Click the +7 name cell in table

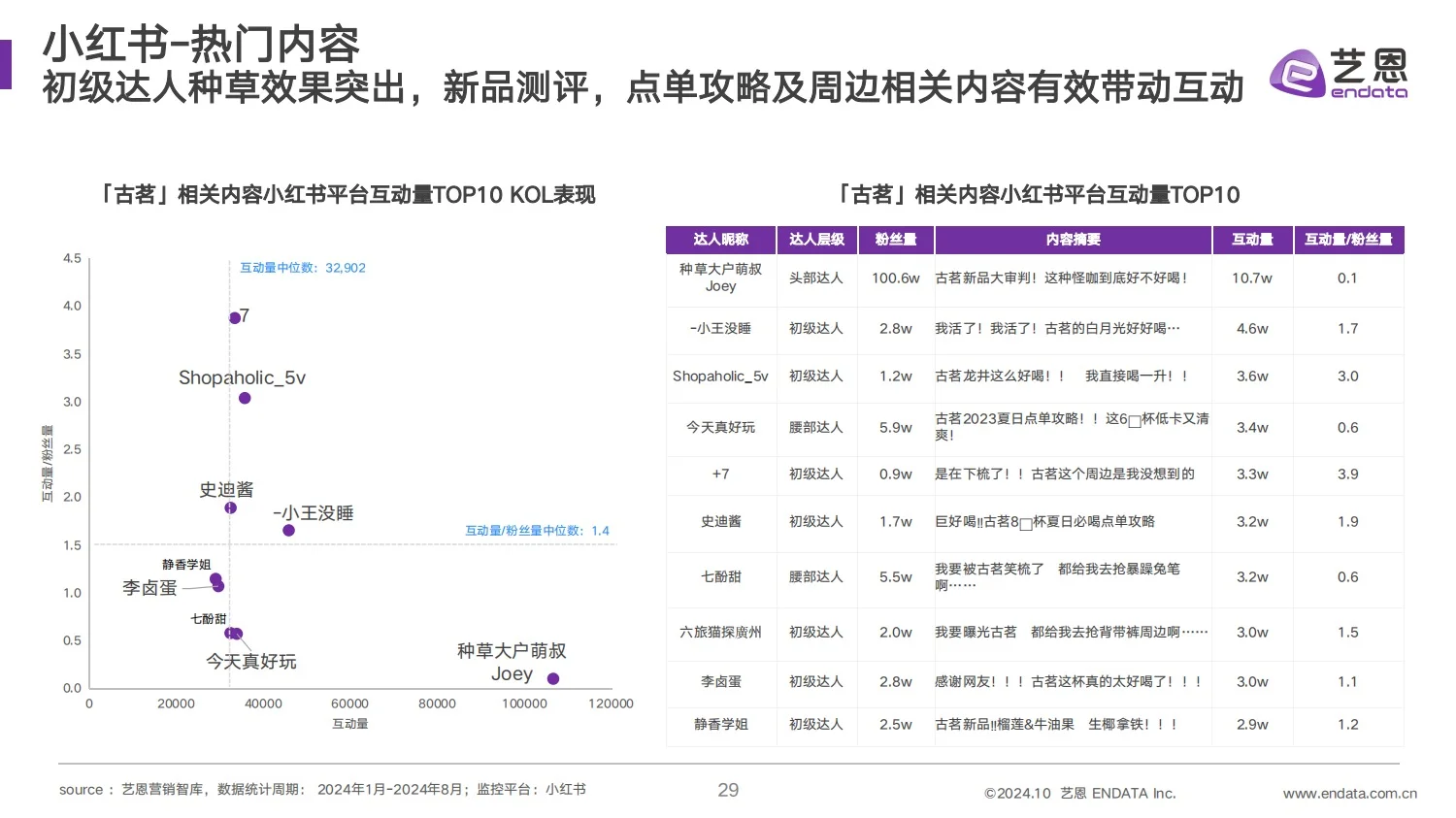point(720,474)
